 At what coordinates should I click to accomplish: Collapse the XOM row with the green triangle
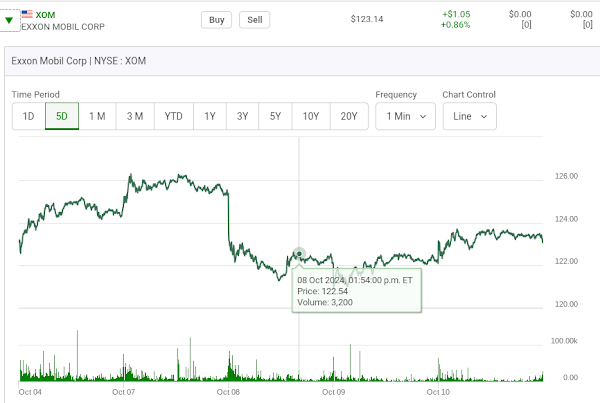tap(9, 21)
